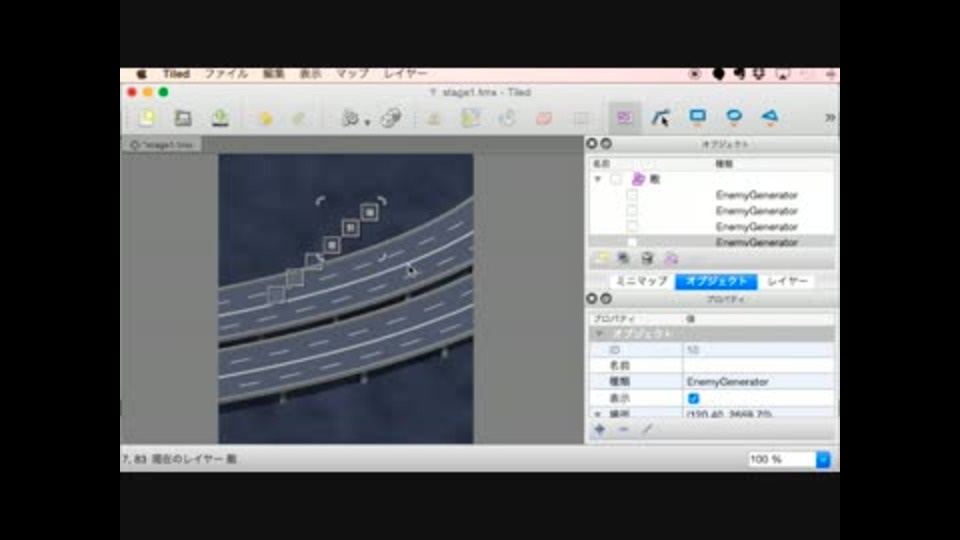Switch to the レイヤー tab
This screenshot has height=540, width=960.
[787, 281]
